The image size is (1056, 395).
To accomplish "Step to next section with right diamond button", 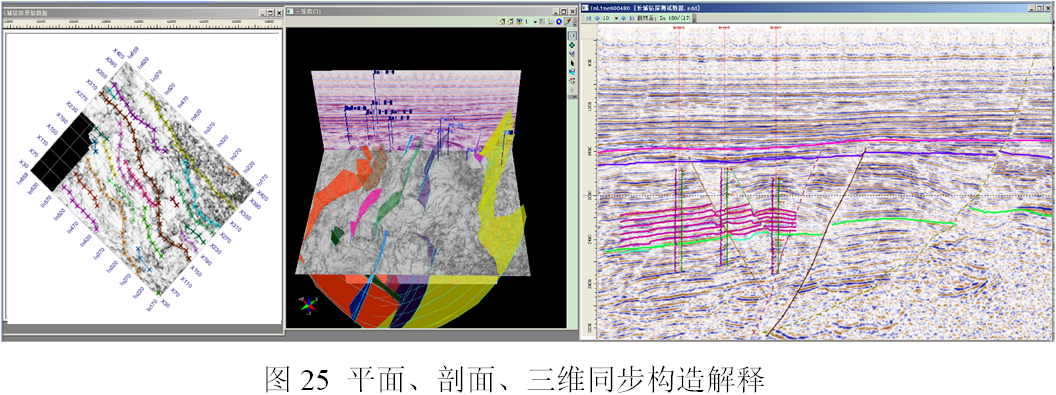I will 624,18.
